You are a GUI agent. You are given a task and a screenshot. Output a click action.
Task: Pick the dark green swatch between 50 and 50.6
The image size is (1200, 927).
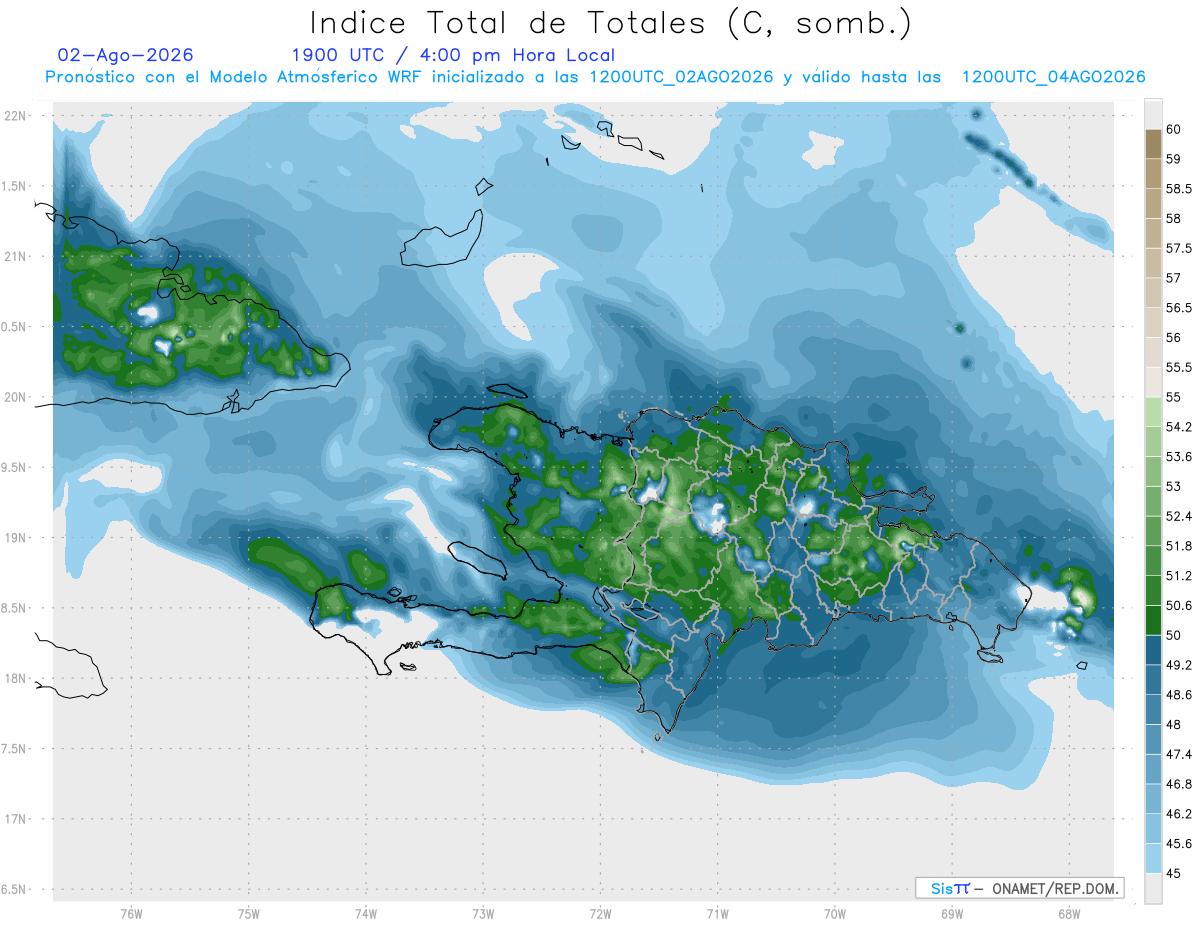point(1153,620)
